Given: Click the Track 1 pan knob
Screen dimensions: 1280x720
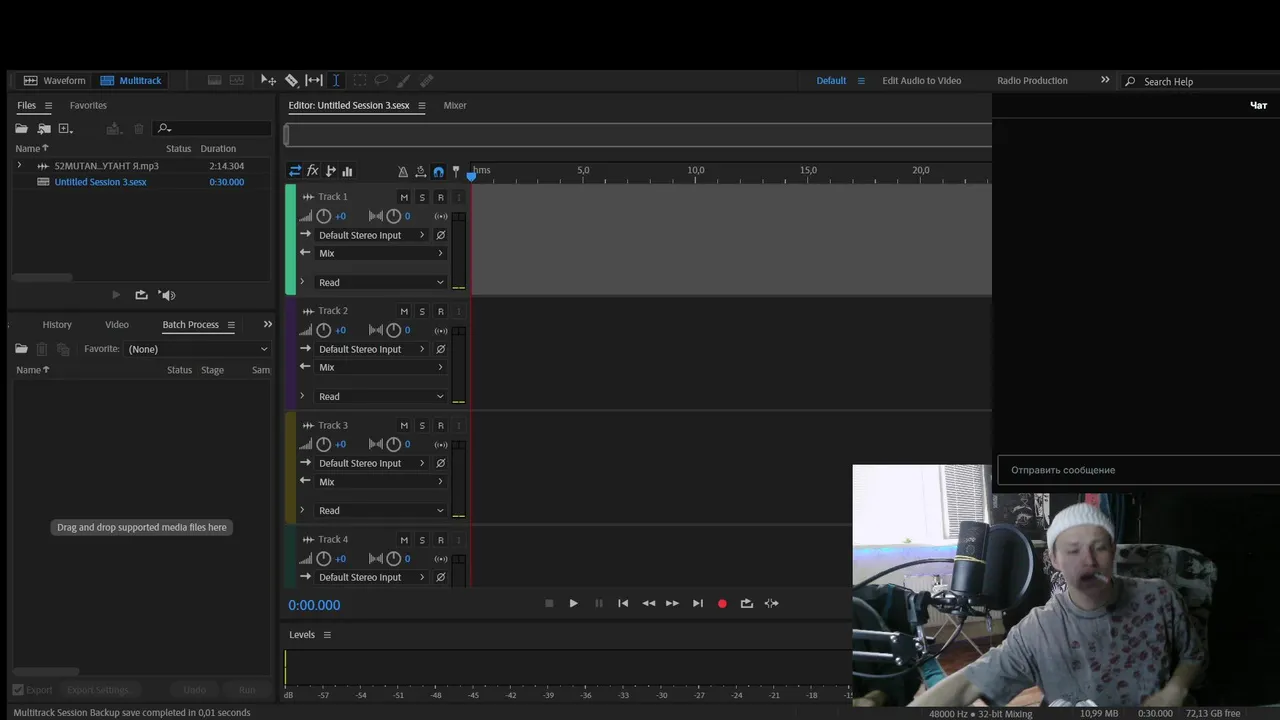Looking at the screenshot, I should point(394,216).
